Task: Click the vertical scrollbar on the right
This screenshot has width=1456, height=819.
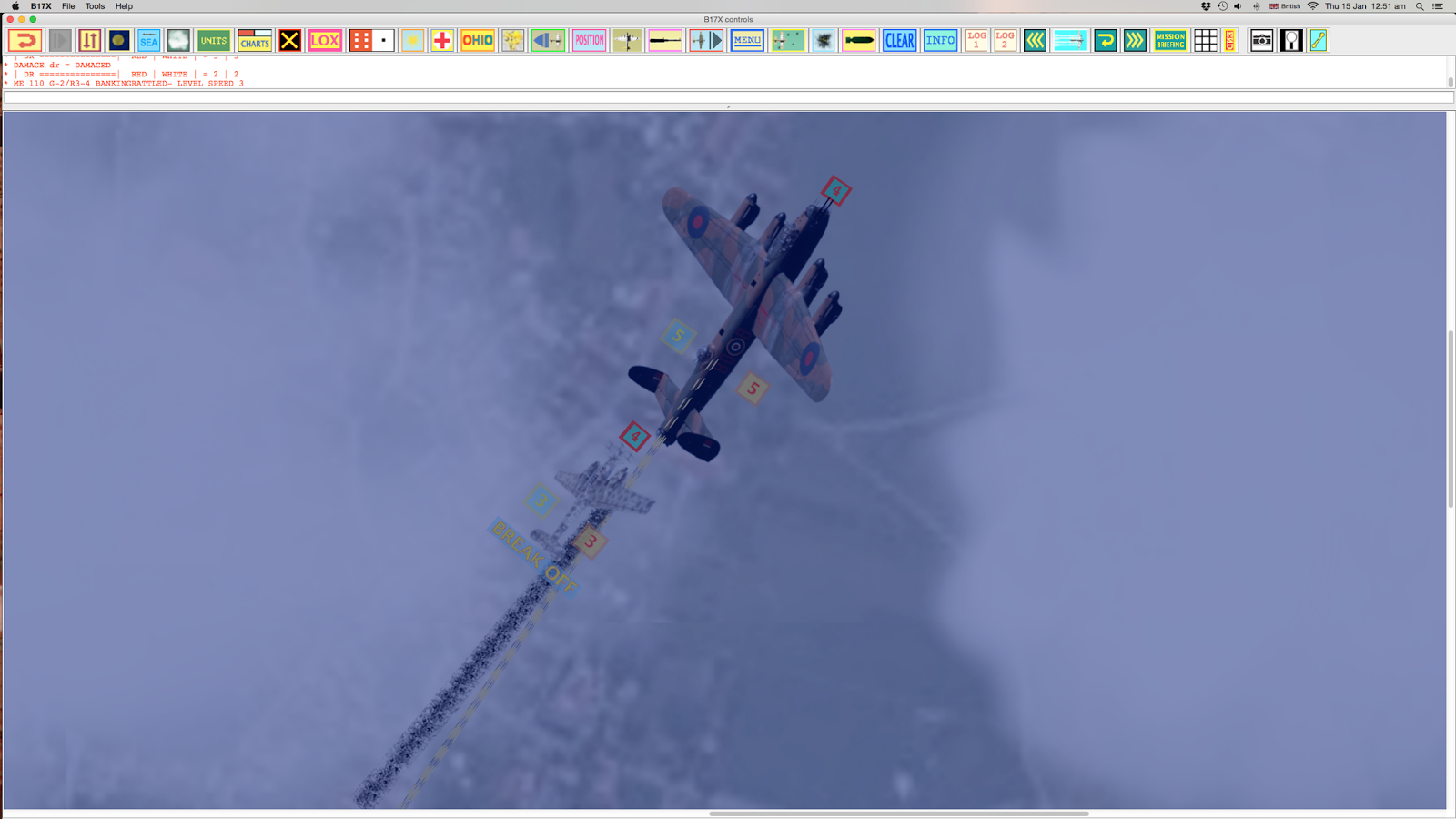Action: click(x=1450, y=419)
